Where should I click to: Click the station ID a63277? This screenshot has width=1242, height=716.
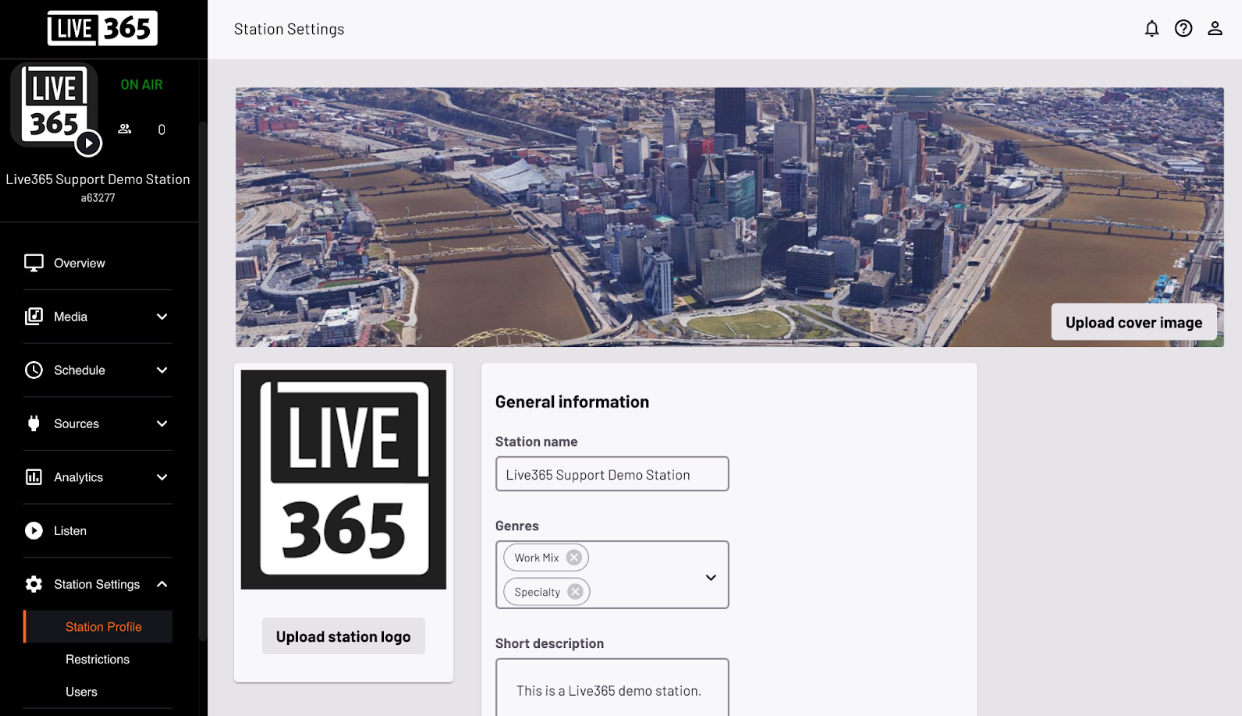tap(98, 198)
